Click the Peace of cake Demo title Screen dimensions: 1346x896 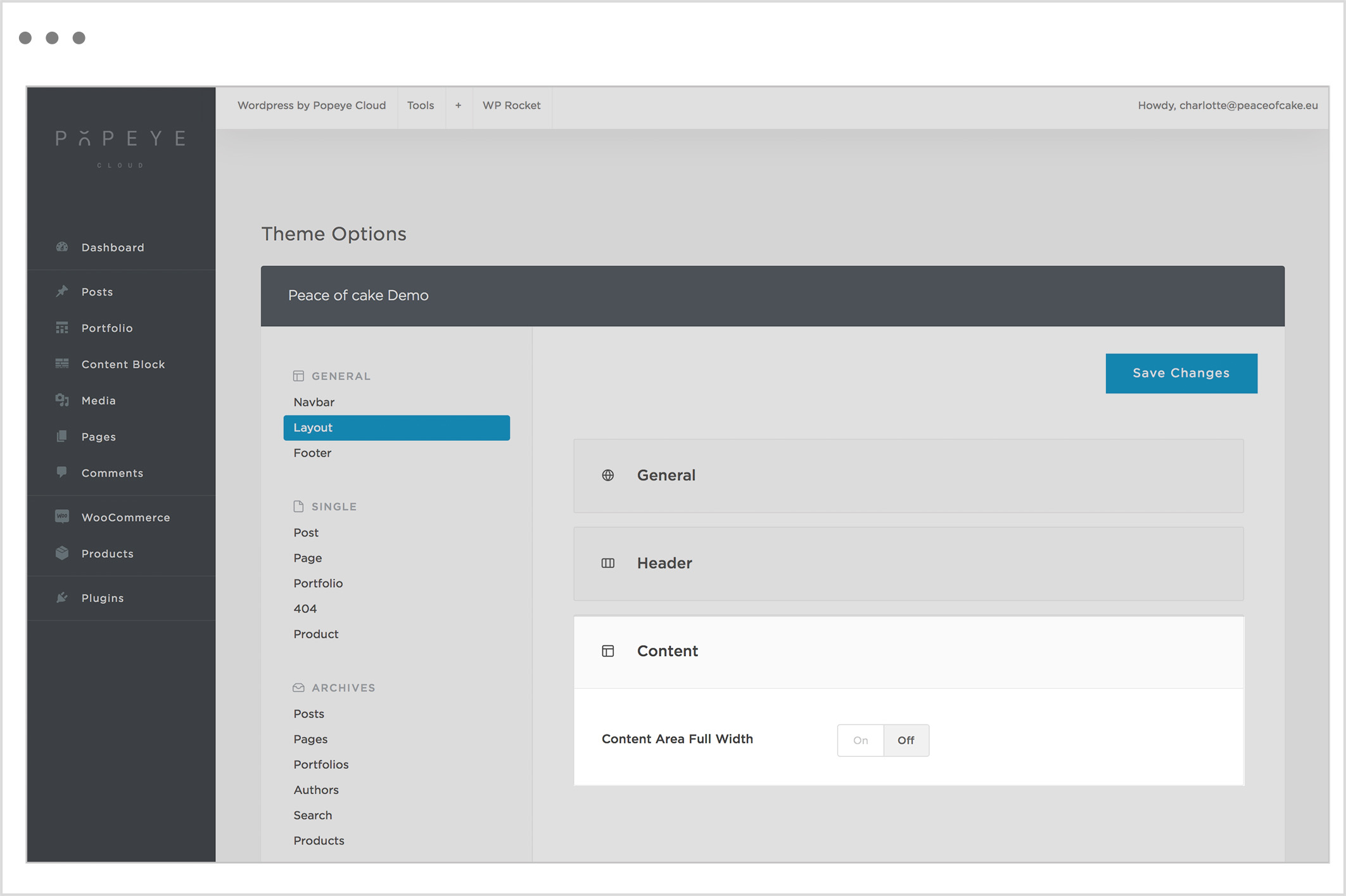359,296
